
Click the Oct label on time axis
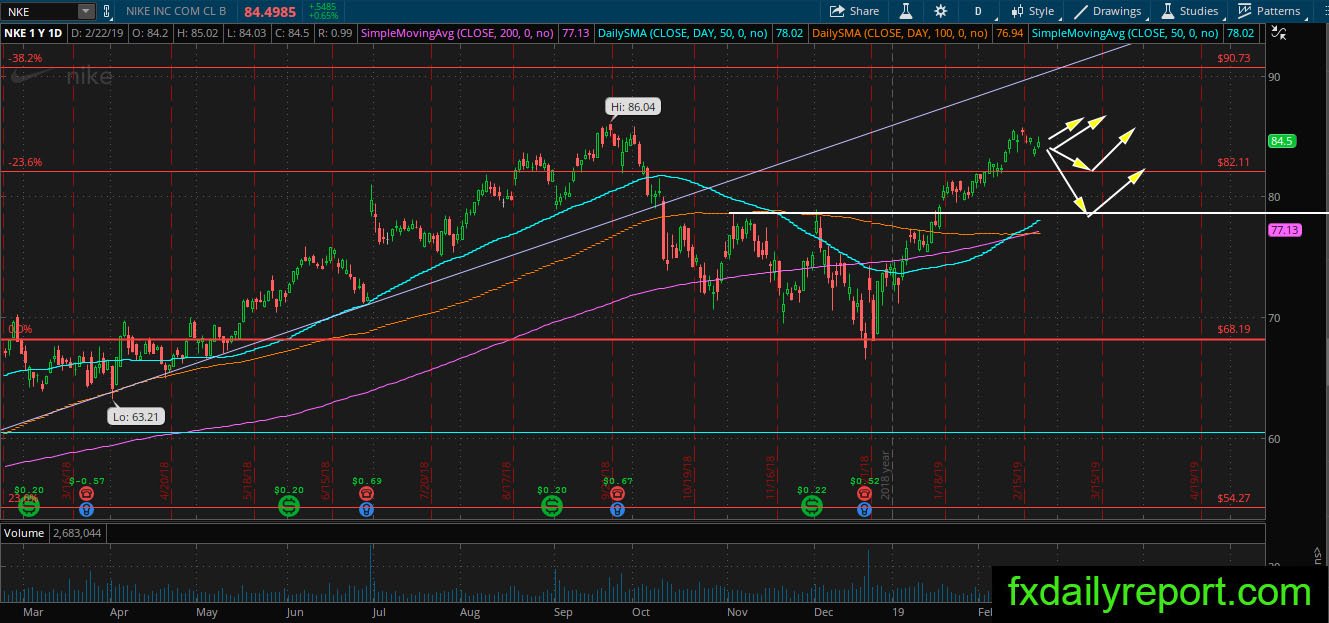click(641, 611)
